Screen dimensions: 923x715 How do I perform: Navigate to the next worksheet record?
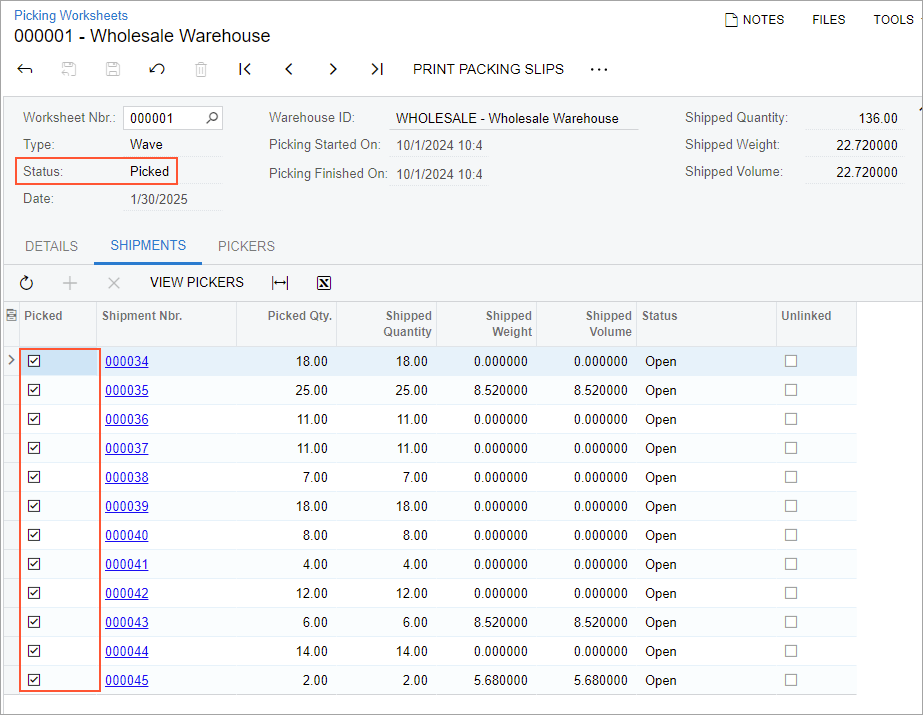pyautogui.click(x=333, y=69)
